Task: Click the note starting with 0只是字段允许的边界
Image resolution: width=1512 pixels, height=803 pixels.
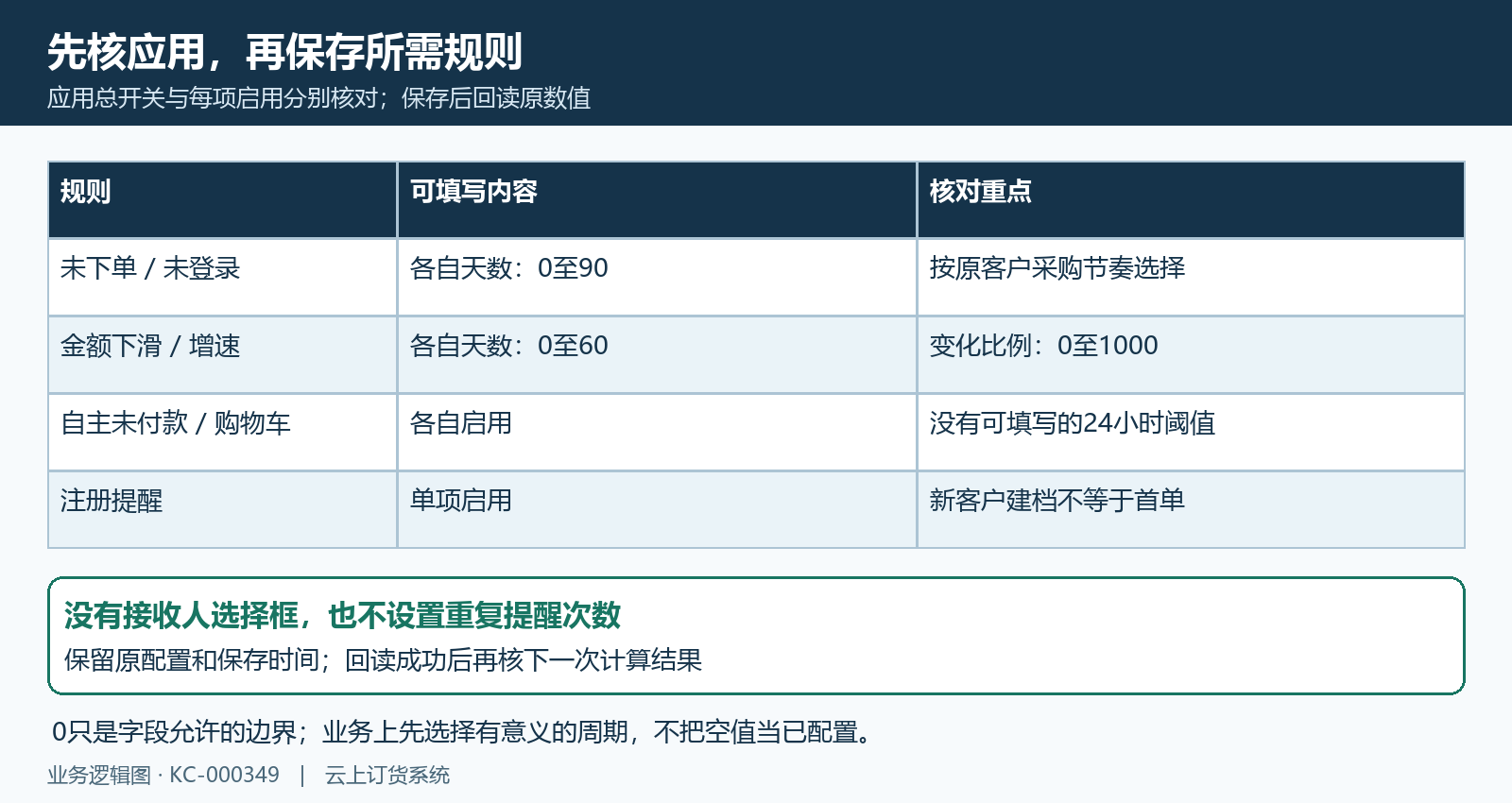Action: [x=463, y=732]
